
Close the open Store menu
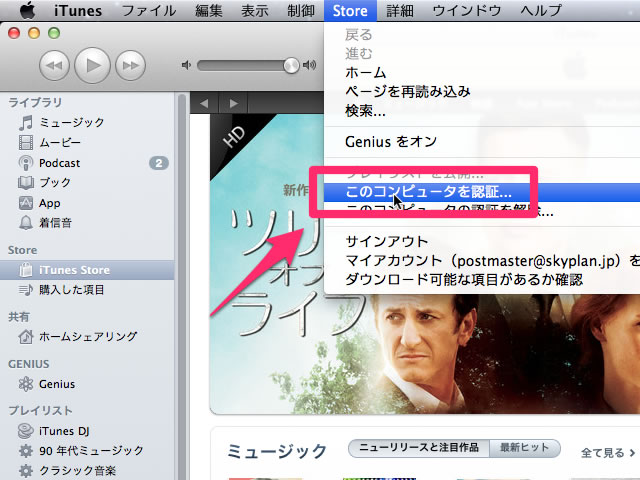350,11
